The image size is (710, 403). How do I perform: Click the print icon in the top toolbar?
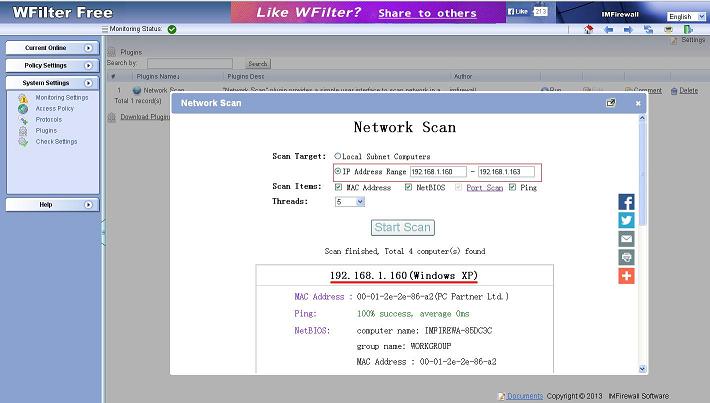click(x=668, y=29)
